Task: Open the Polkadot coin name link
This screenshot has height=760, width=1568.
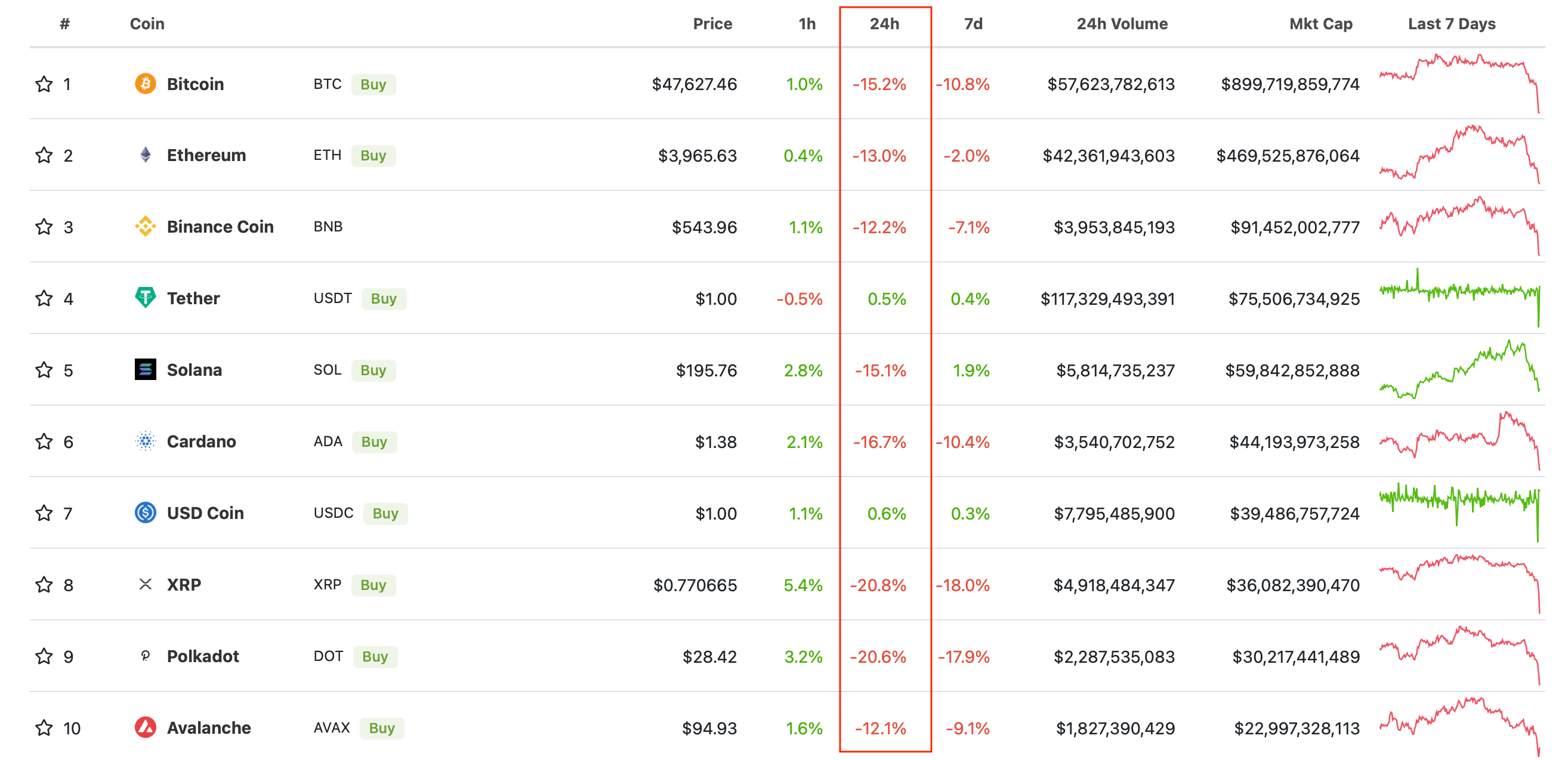Action: pos(203,656)
